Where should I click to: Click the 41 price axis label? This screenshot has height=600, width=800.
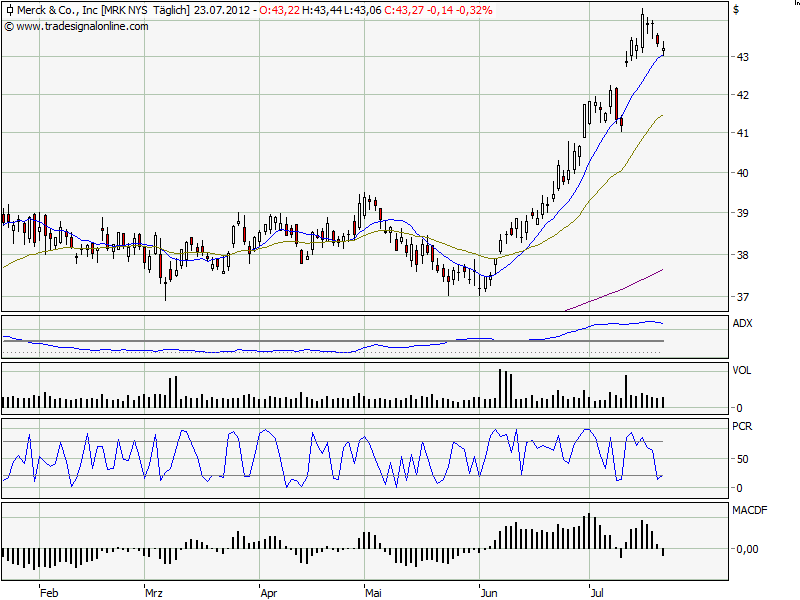[743, 133]
